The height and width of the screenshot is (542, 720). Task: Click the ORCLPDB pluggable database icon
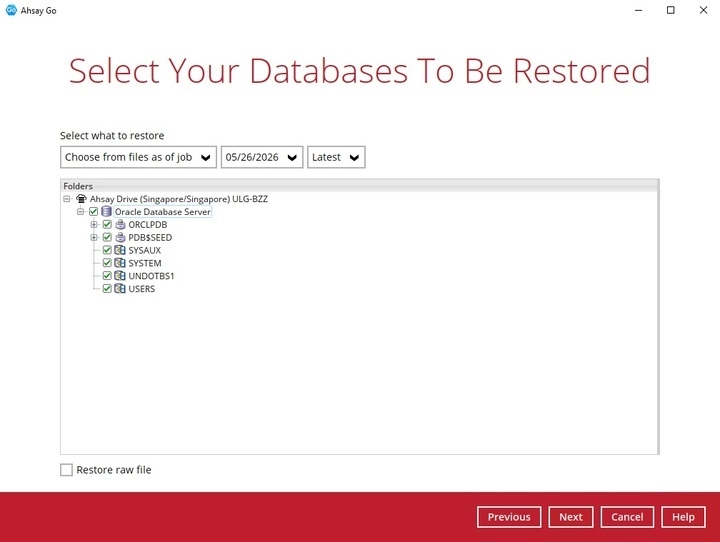pos(120,225)
